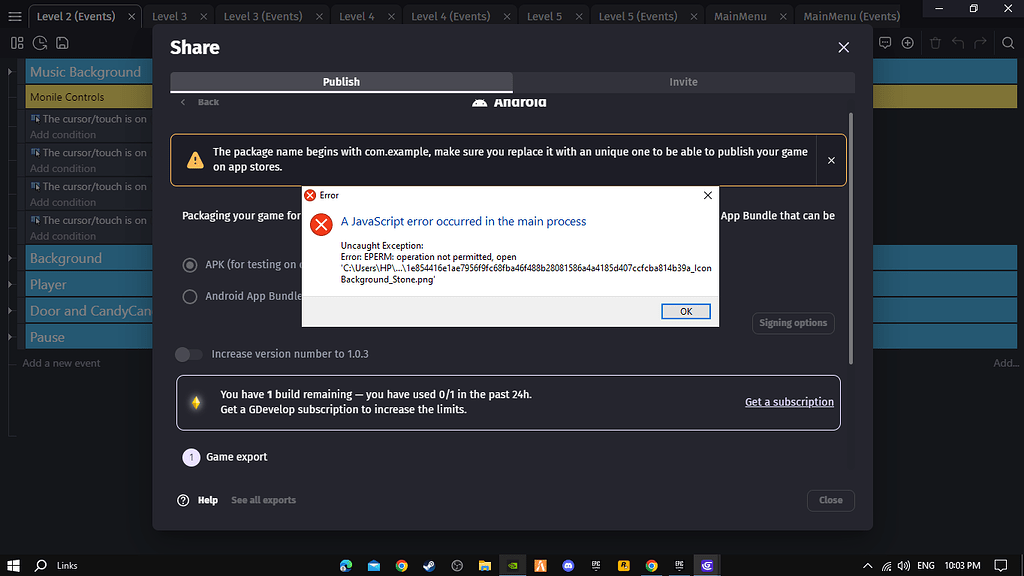Close the Error dialog with X
1024x576 pixels.
[x=707, y=195]
